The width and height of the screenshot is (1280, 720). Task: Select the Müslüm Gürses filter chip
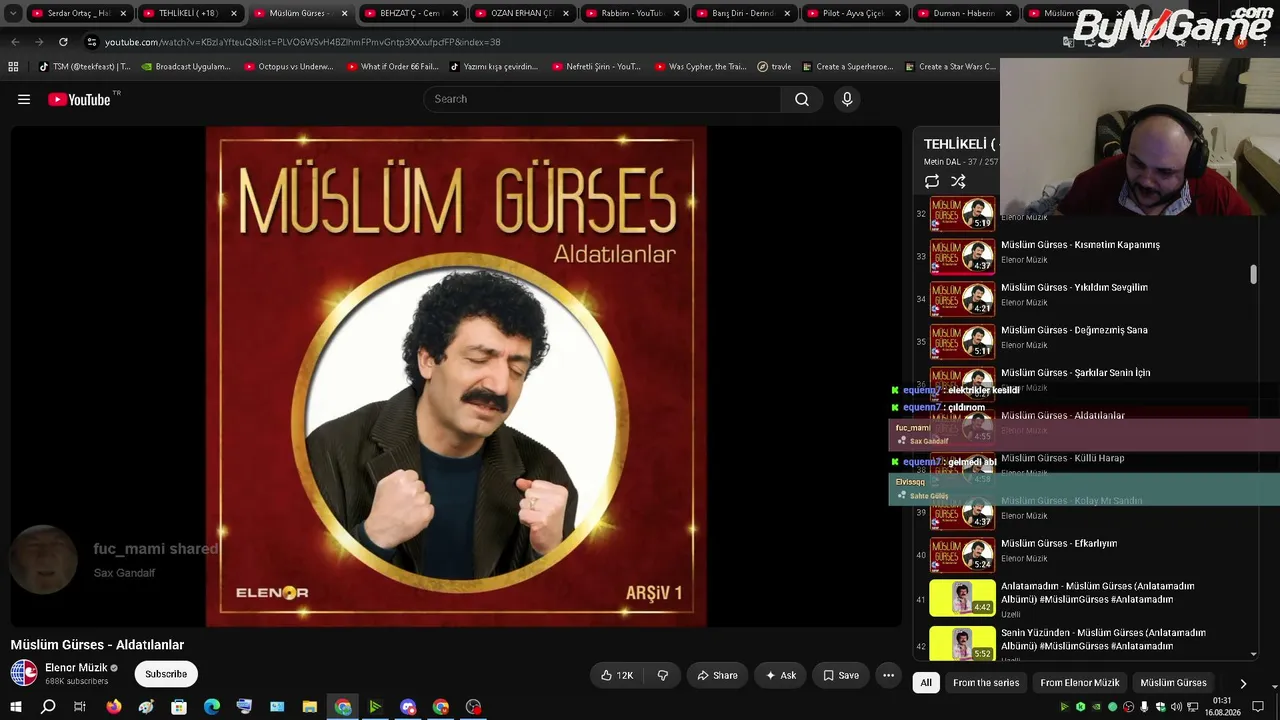point(1173,683)
